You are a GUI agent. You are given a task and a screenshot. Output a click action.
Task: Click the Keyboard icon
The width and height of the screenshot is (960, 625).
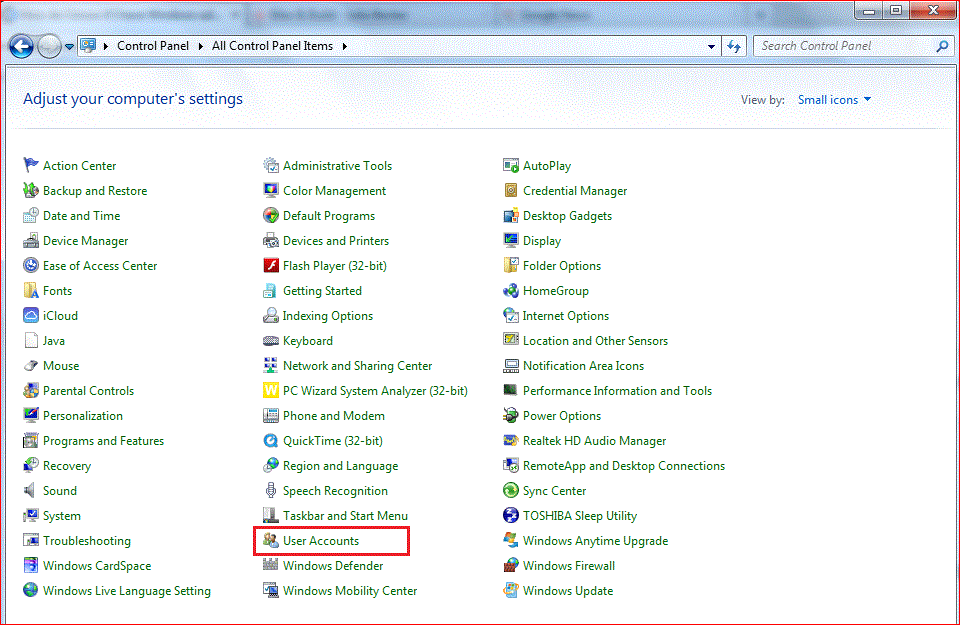coord(271,341)
